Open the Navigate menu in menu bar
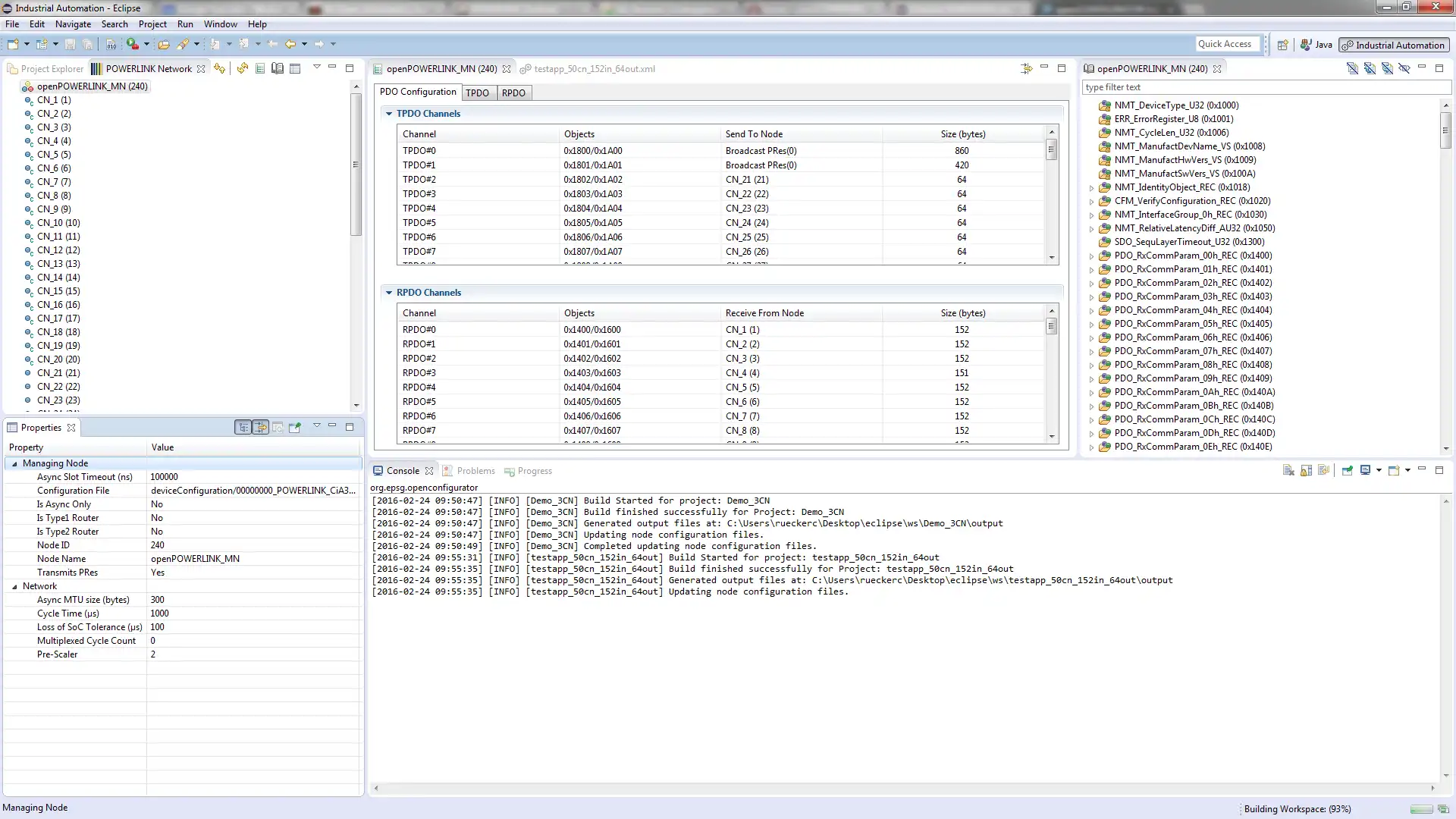 click(x=73, y=23)
